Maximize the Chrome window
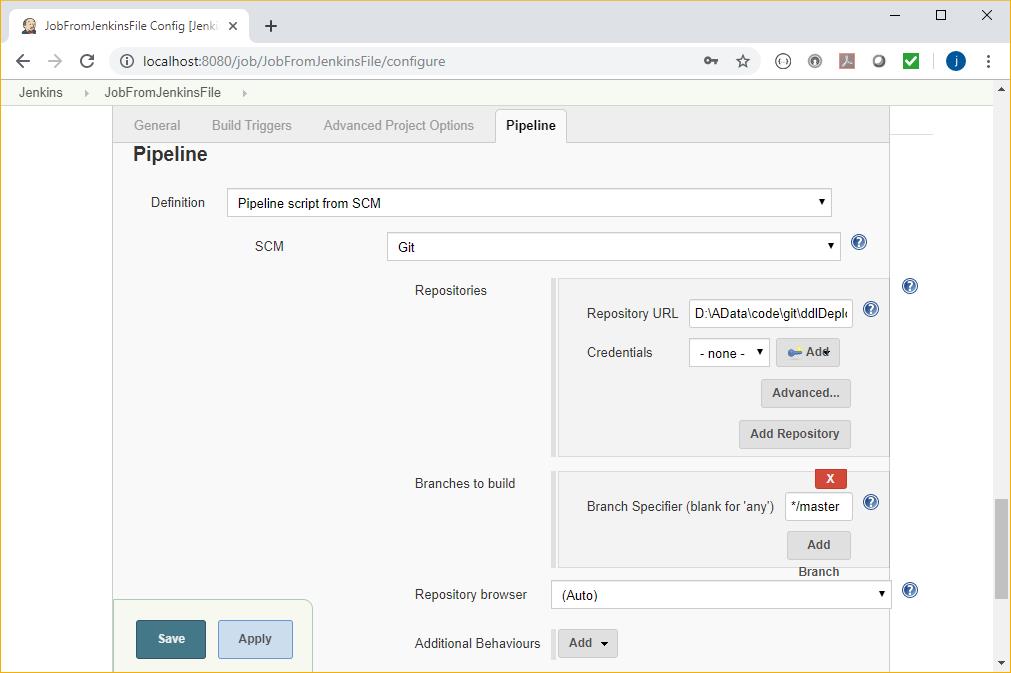 [x=941, y=15]
